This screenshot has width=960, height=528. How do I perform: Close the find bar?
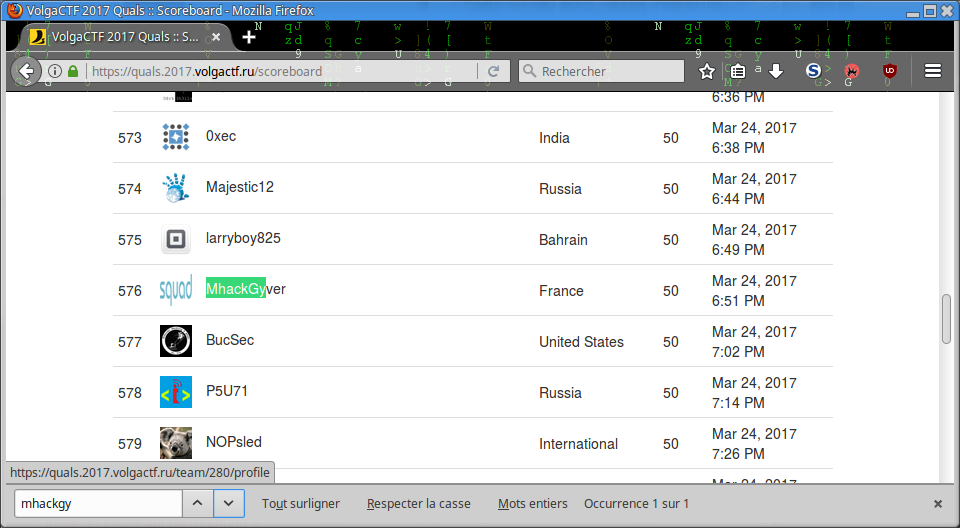click(x=937, y=503)
